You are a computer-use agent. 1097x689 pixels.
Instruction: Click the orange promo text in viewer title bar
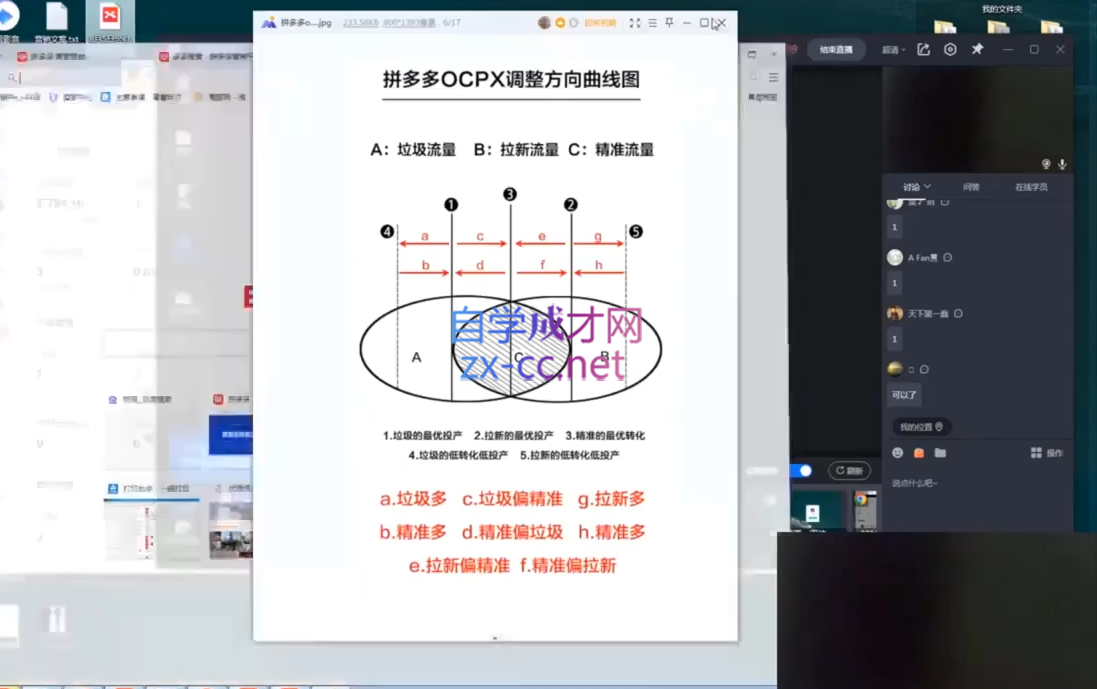pyautogui.click(x=600, y=23)
